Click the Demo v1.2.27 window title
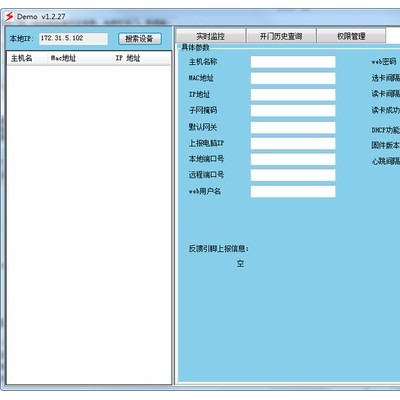This screenshot has height=400, width=400. (x=41, y=17)
